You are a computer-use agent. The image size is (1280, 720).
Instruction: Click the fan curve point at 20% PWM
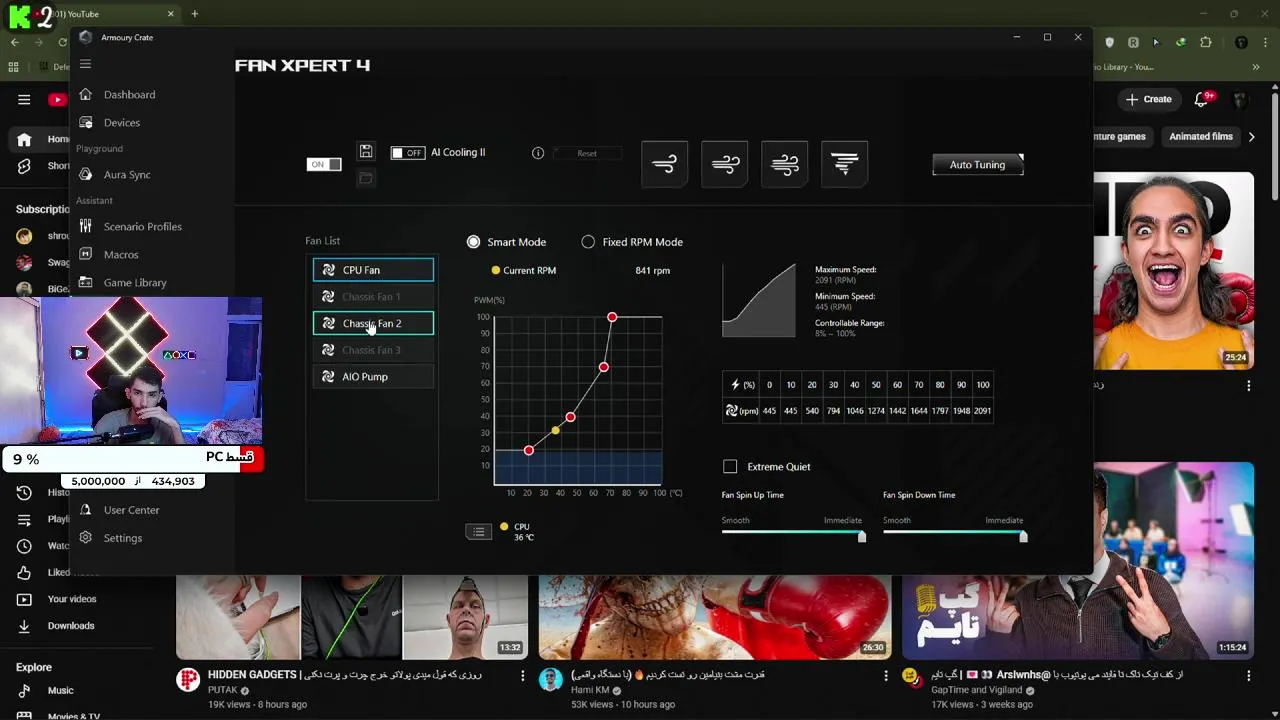529,450
